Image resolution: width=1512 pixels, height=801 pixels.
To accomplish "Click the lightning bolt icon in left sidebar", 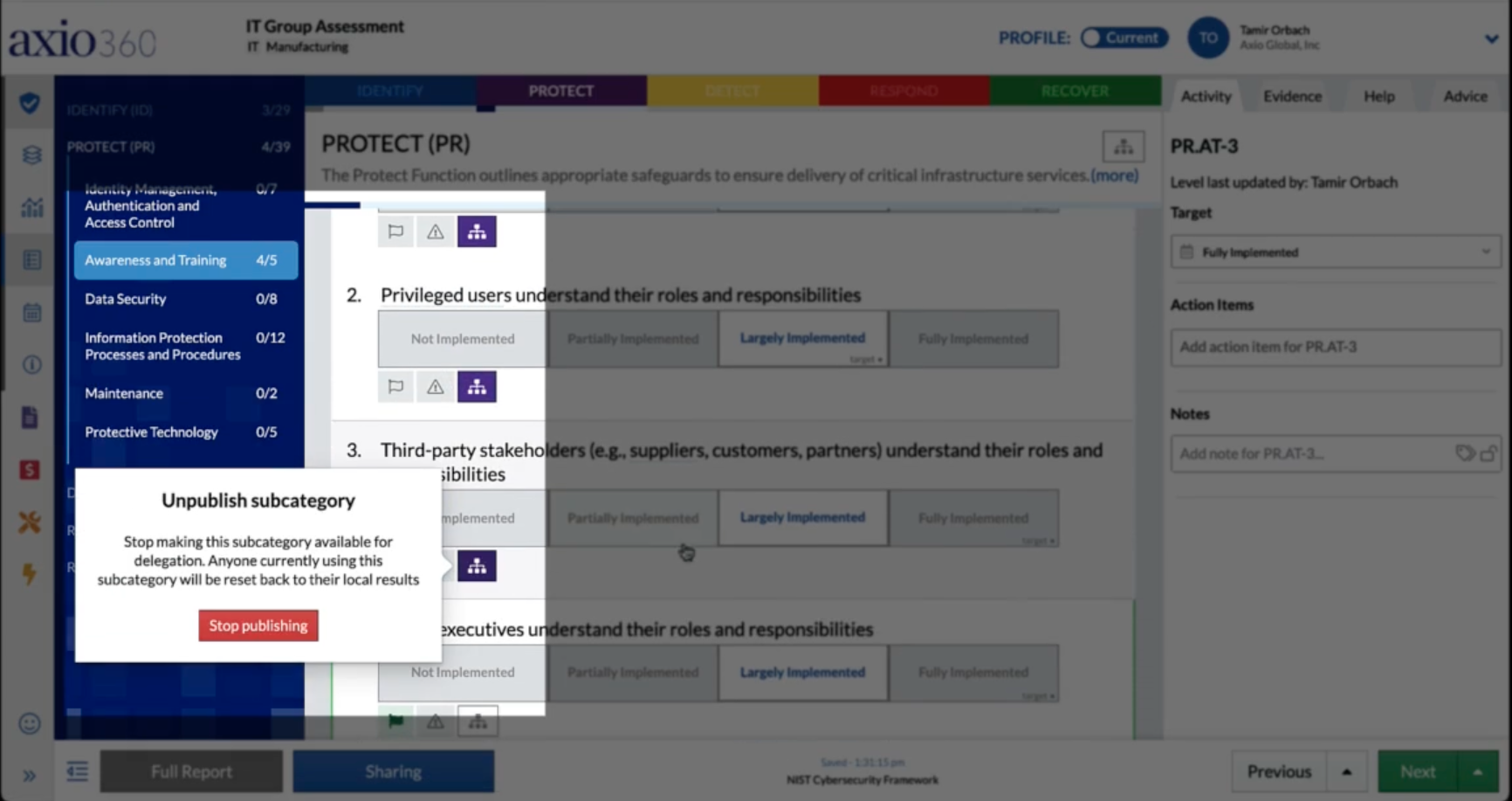I will (30, 574).
